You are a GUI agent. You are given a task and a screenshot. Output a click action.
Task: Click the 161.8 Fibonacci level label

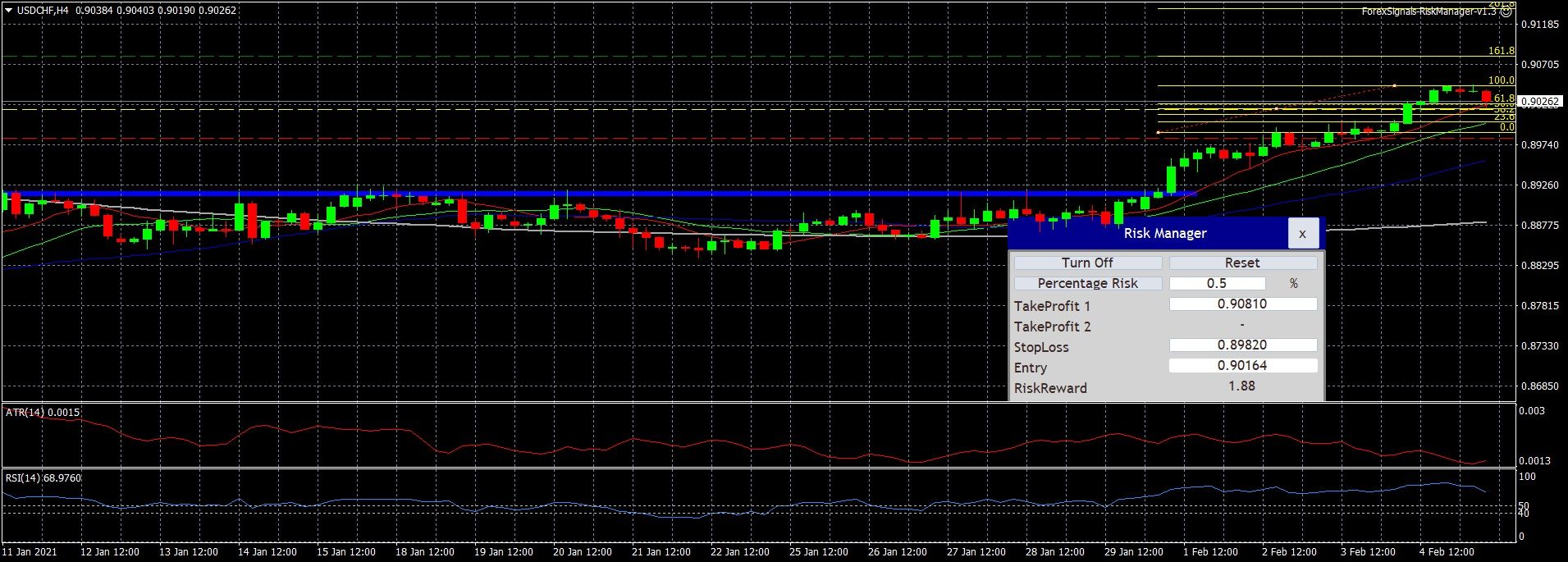(1502, 51)
